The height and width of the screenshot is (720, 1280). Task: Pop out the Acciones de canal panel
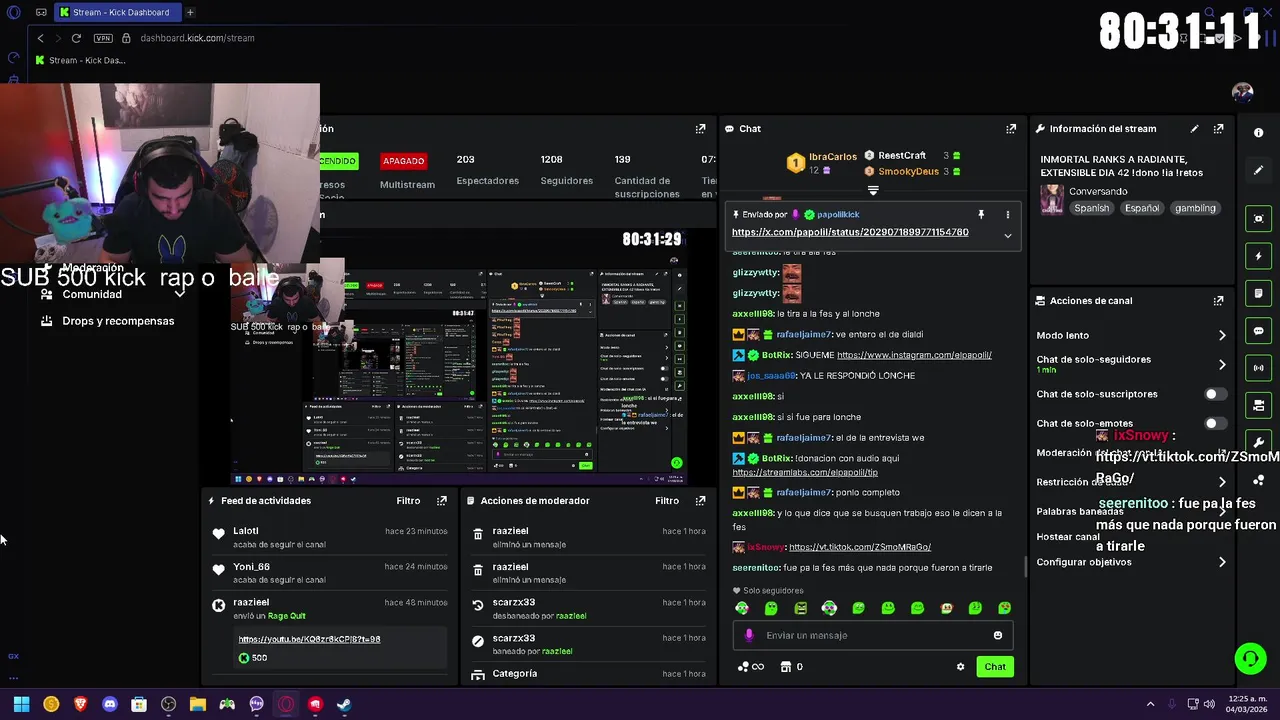tap(1218, 301)
